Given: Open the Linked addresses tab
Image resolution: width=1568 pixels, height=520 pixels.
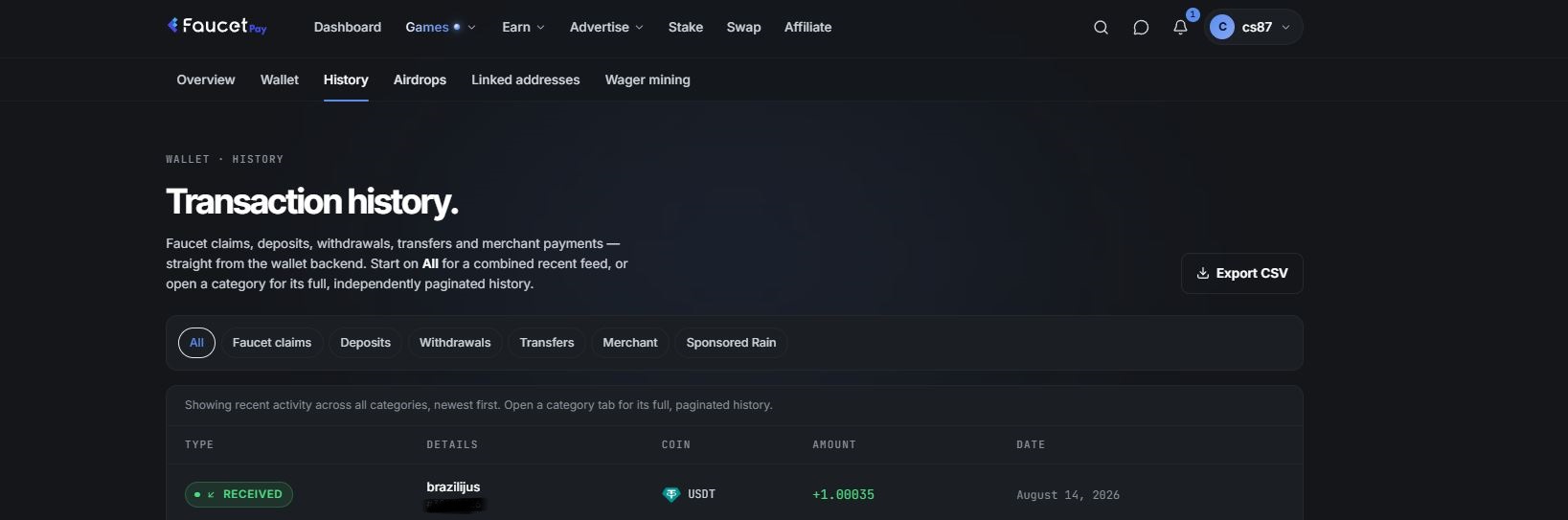Looking at the screenshot, I should pos(525,79).
